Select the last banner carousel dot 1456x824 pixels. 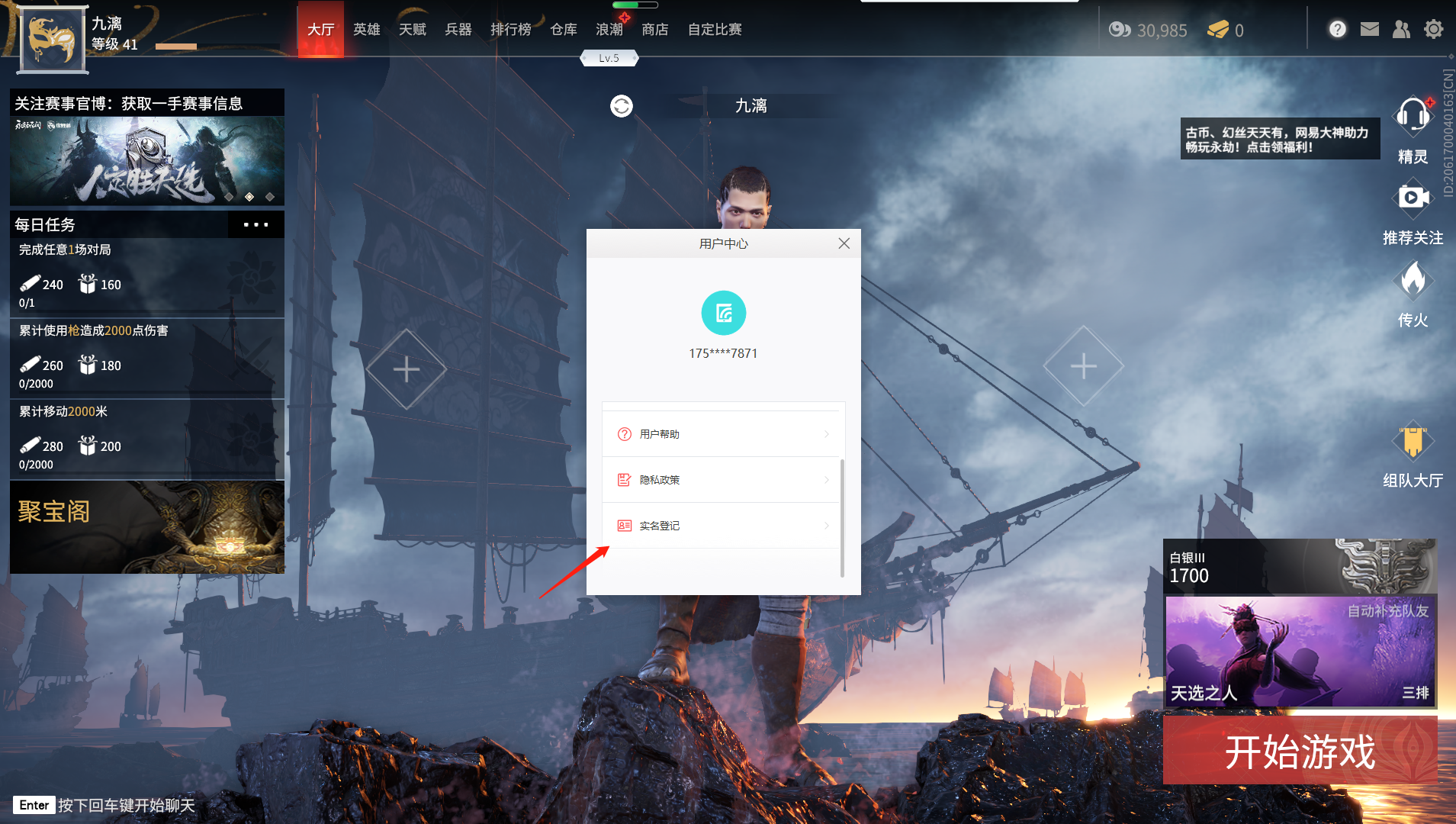click(270, 197)
